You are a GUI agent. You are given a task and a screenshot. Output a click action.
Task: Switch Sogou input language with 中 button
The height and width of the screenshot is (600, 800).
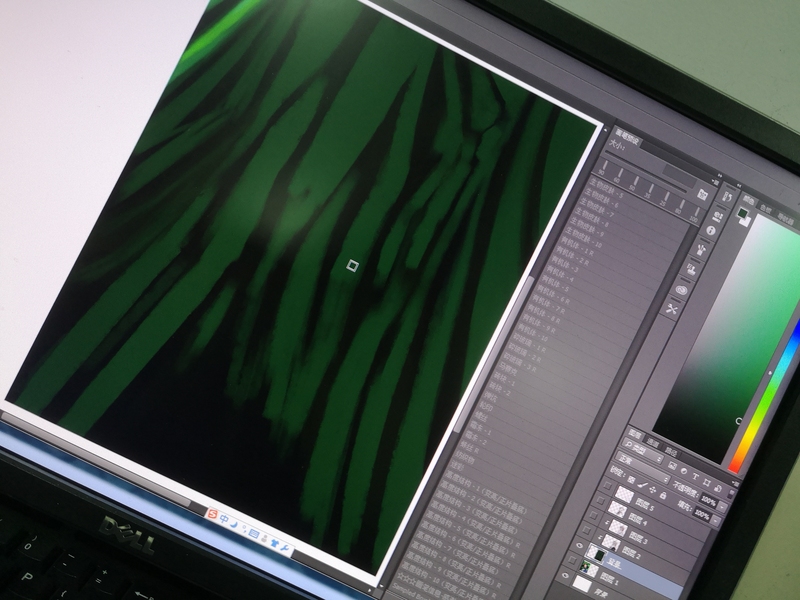[x=223, y=519]
